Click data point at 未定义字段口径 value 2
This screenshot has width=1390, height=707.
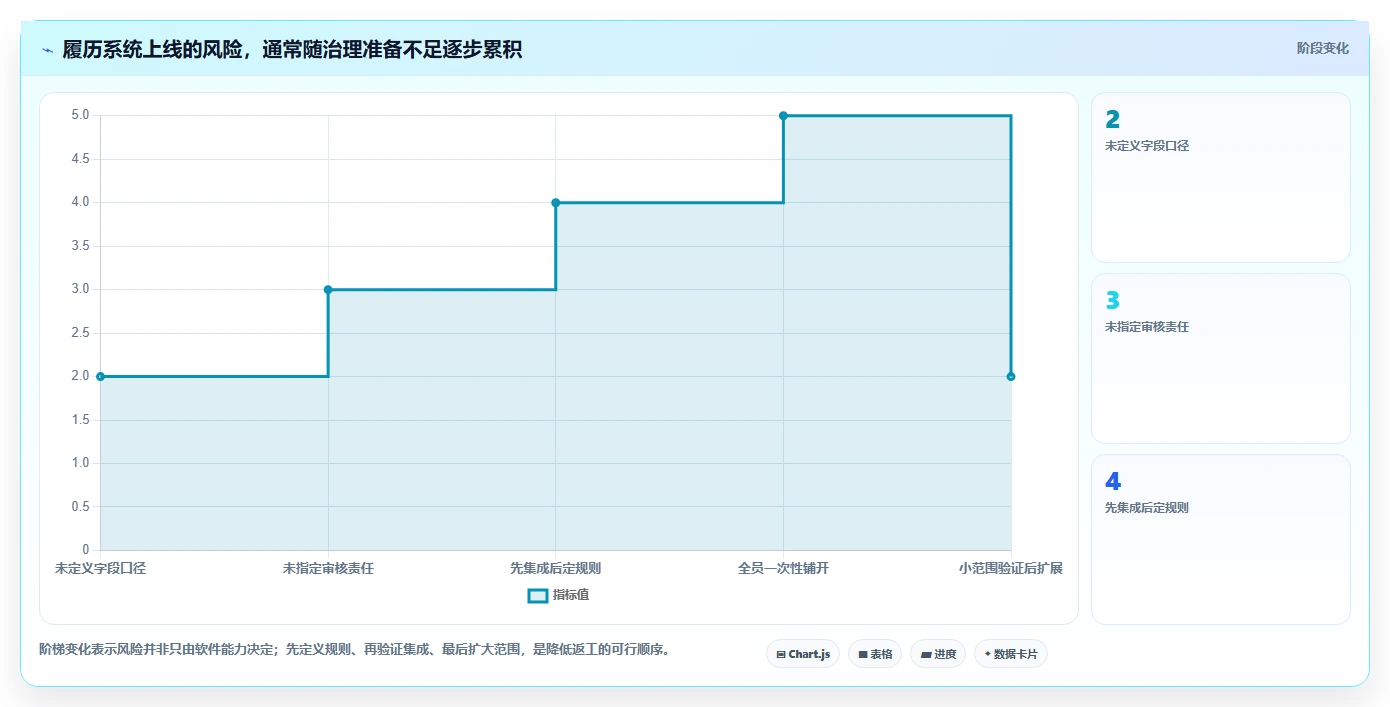point(100,376)
